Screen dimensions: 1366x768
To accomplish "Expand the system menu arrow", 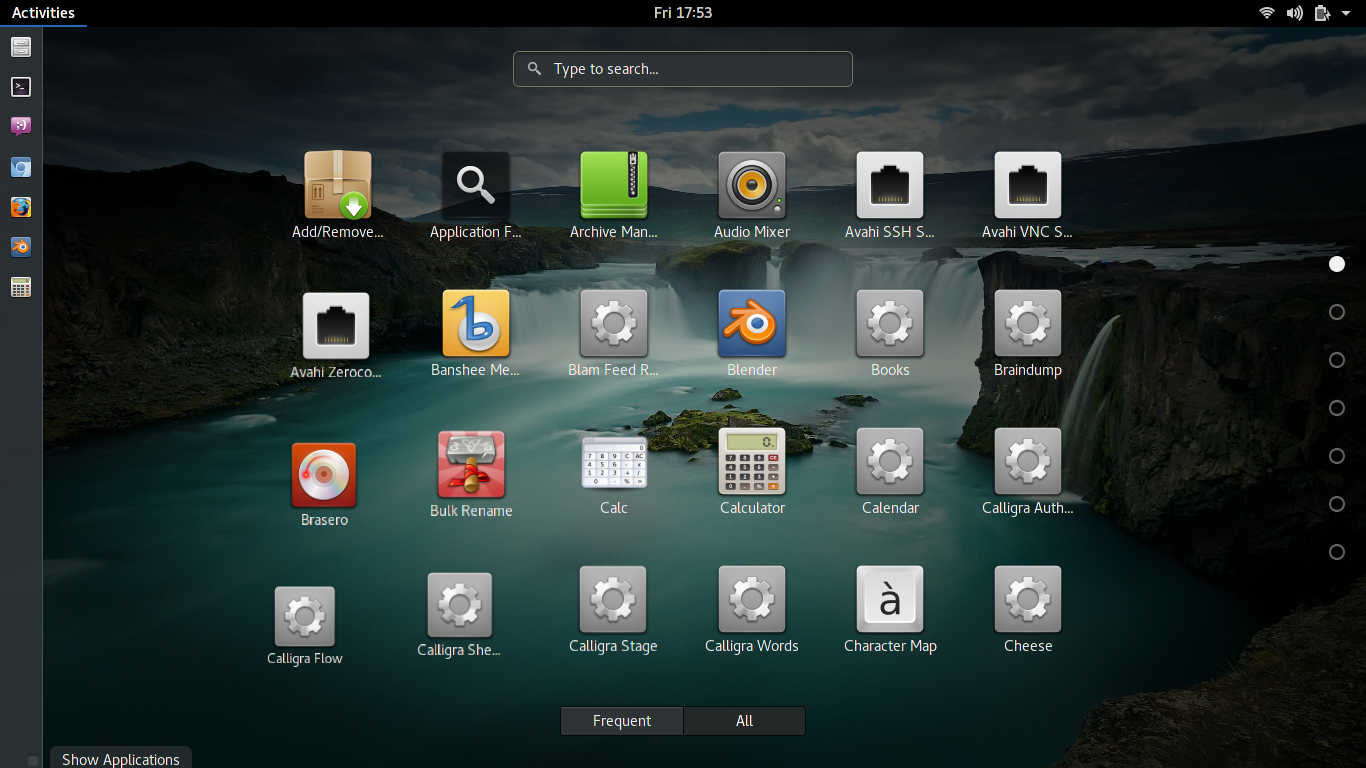I will [x=1346, y=13].
